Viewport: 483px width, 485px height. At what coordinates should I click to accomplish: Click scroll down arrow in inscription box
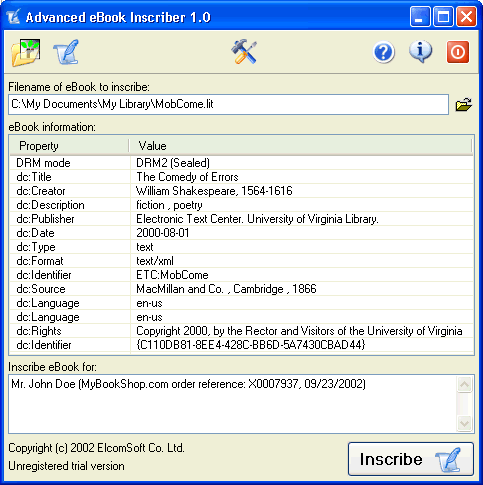[464, 423]
